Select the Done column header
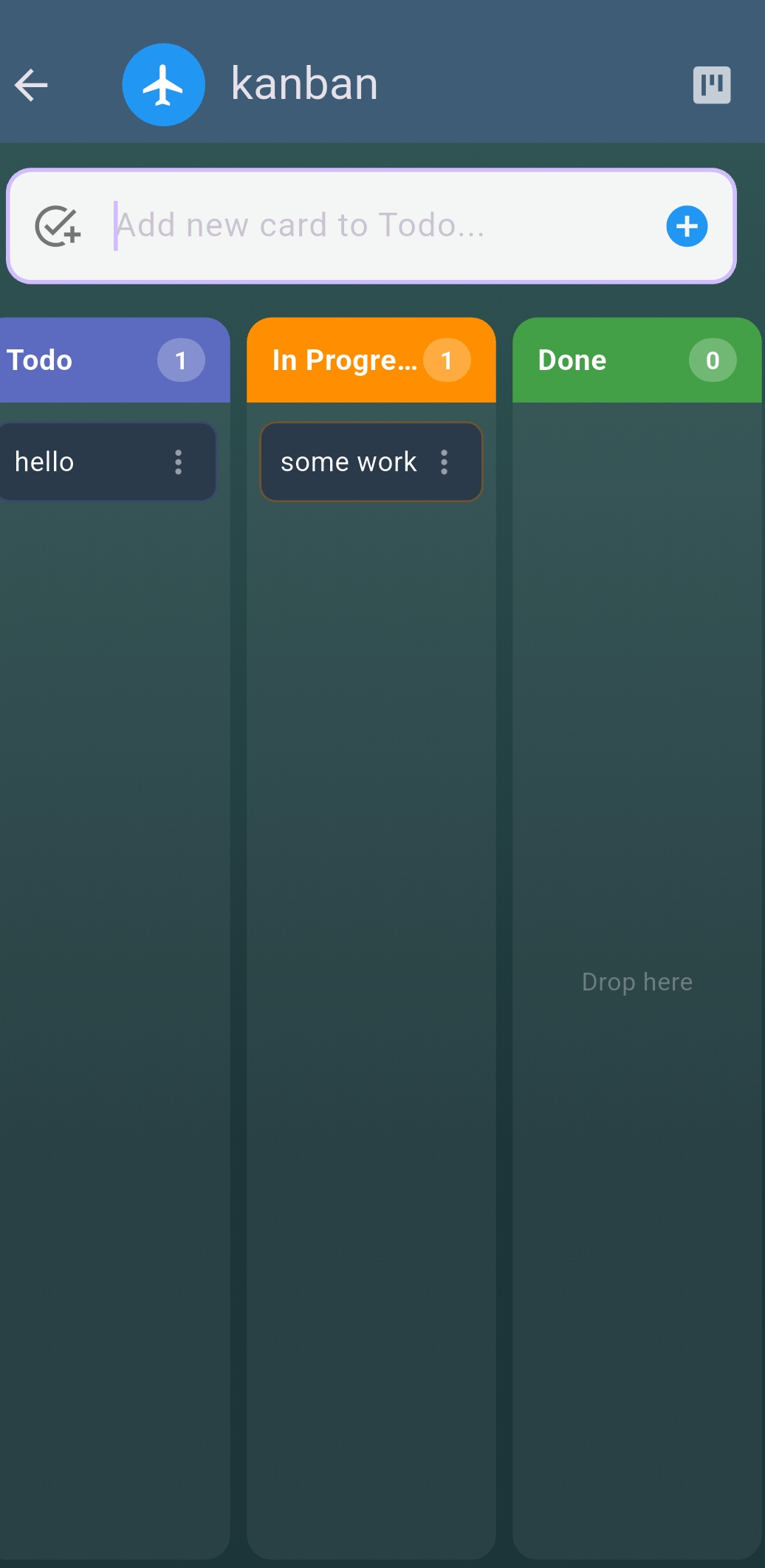 coord(637,360)
